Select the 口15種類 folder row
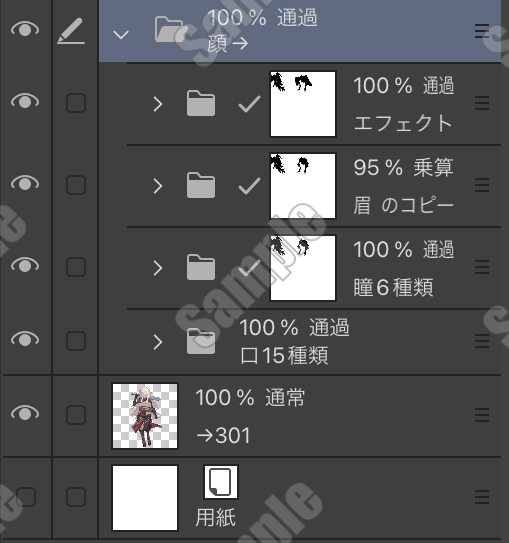Screen dimensions: 509x543 [x=300, y=342]
